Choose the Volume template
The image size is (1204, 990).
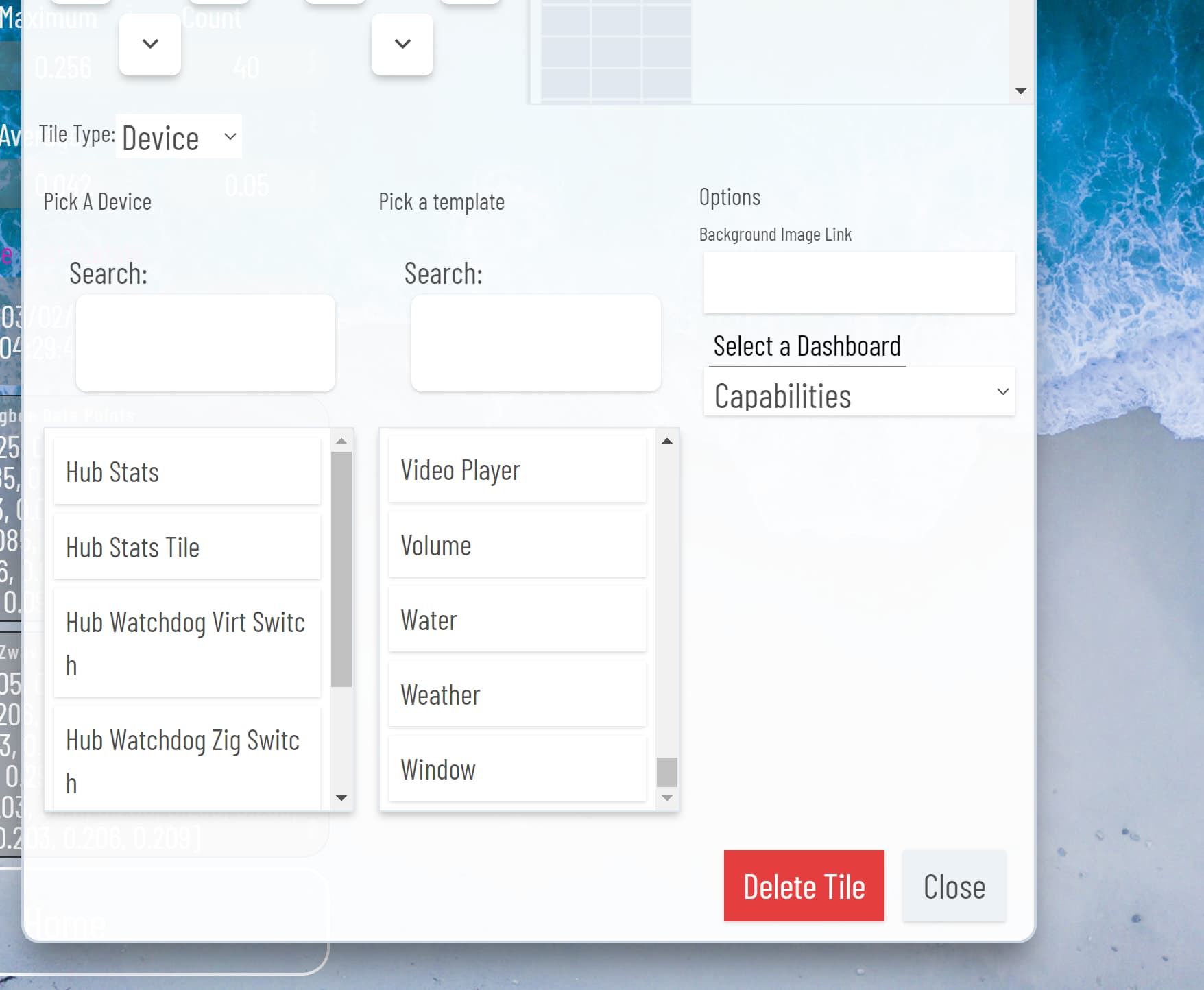(517, 544)
